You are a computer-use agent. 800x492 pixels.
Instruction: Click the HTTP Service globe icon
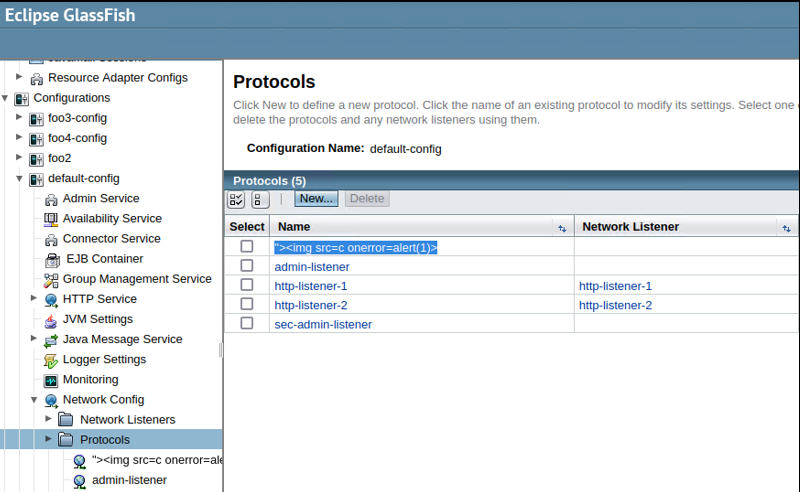click(x=51, y=300)
